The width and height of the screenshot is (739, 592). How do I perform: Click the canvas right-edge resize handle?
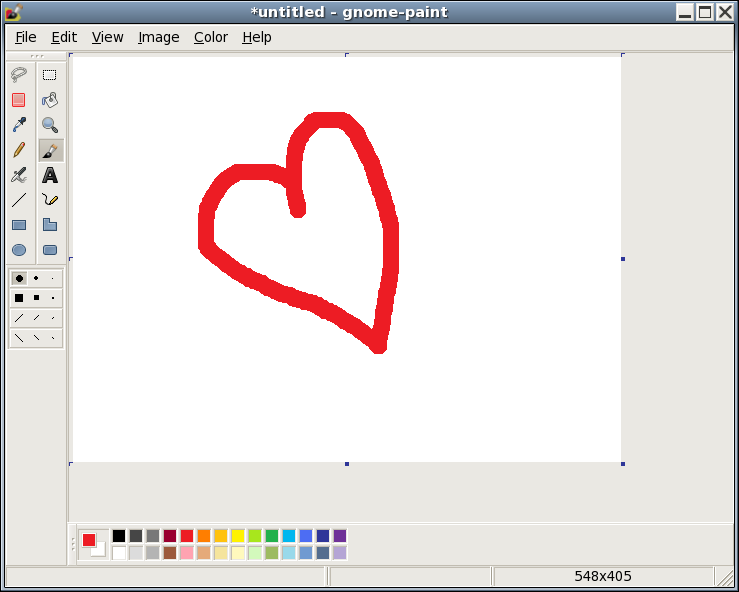coord(623,259)
